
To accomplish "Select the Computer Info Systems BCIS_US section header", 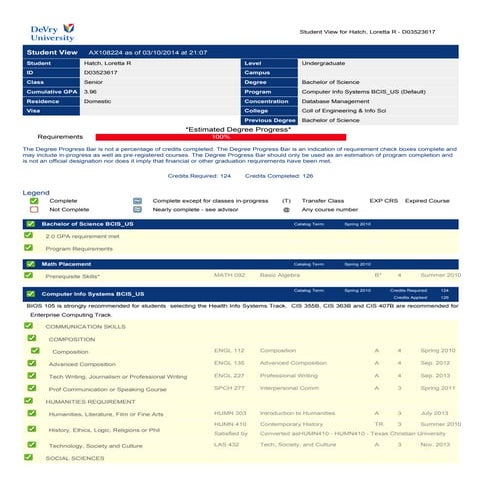I will [x=240, y=294].
